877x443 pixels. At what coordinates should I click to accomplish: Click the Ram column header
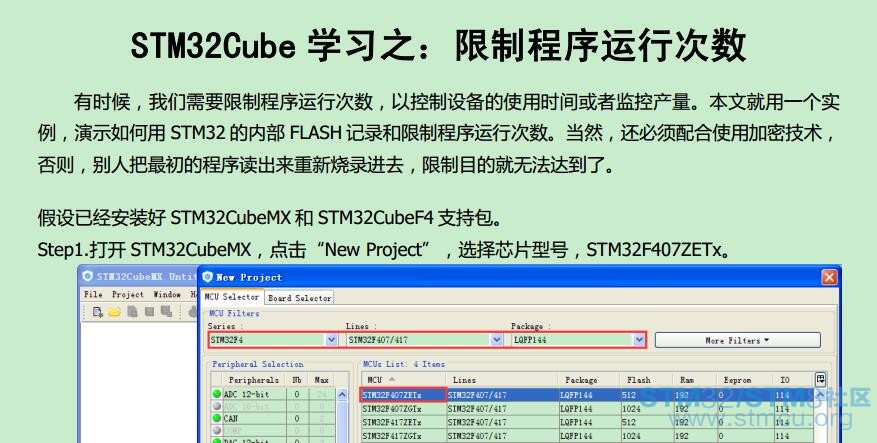(x=695, y=380)
